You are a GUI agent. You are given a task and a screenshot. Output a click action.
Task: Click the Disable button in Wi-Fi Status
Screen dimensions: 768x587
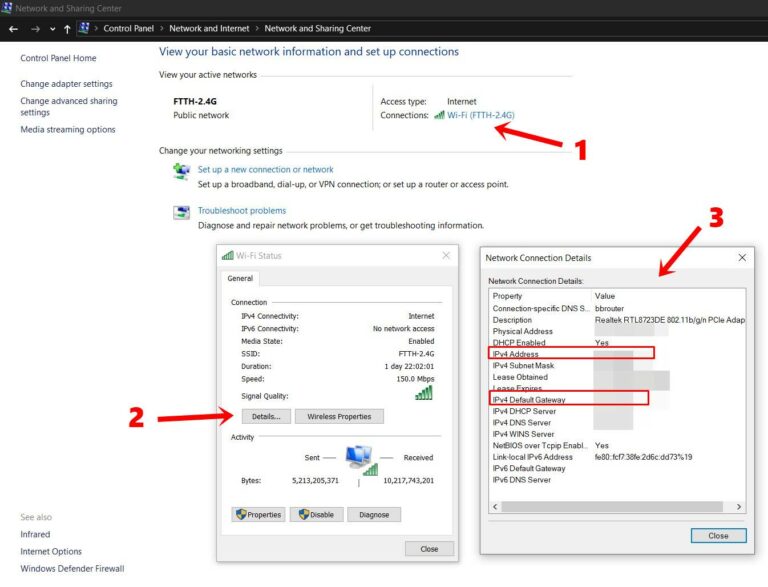pos(317,515)
